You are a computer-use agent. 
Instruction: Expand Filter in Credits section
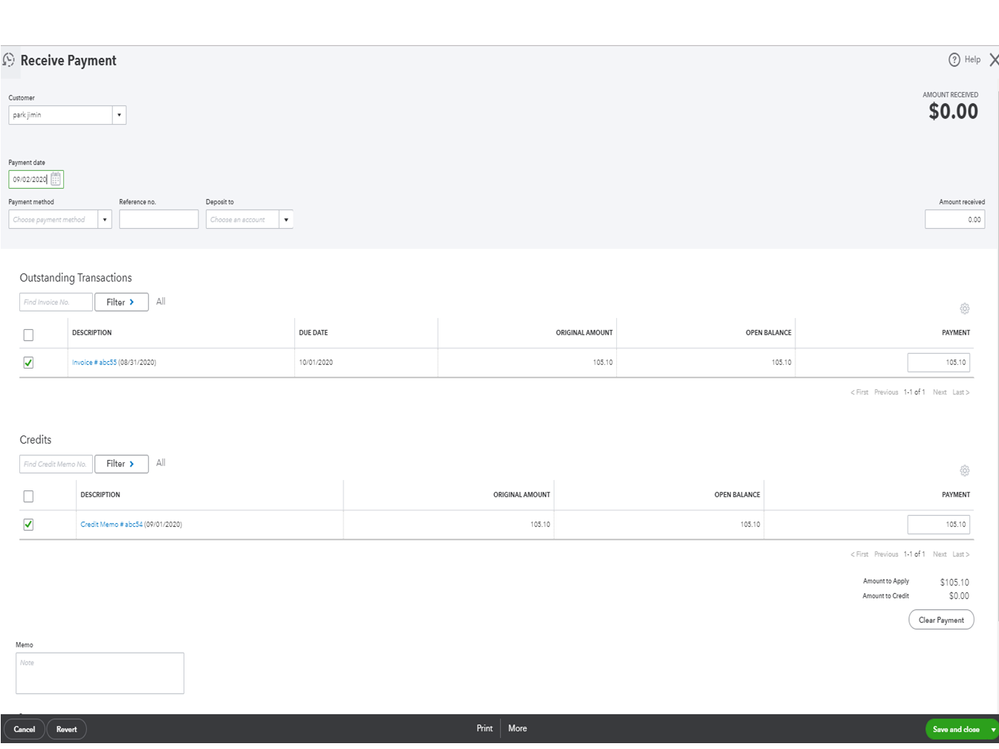(121, 464)
